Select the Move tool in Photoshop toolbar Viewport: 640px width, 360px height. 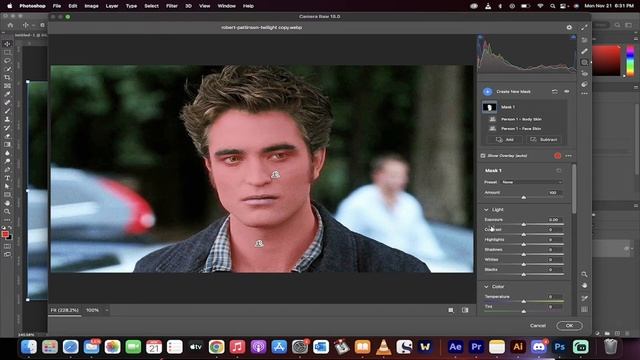pyautogui.click(x=7, y=44)
